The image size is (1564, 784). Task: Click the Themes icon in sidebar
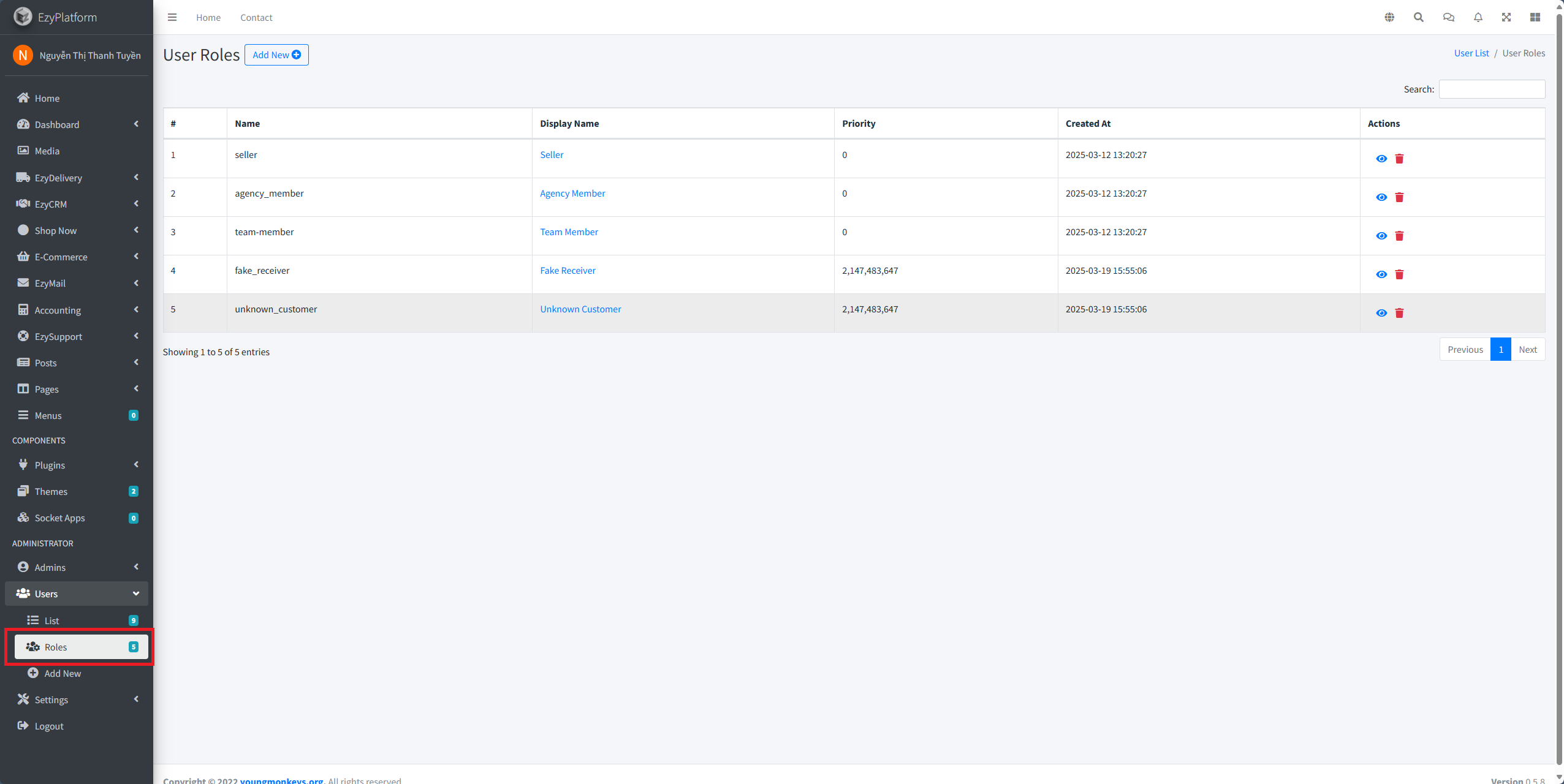point(23,491)
